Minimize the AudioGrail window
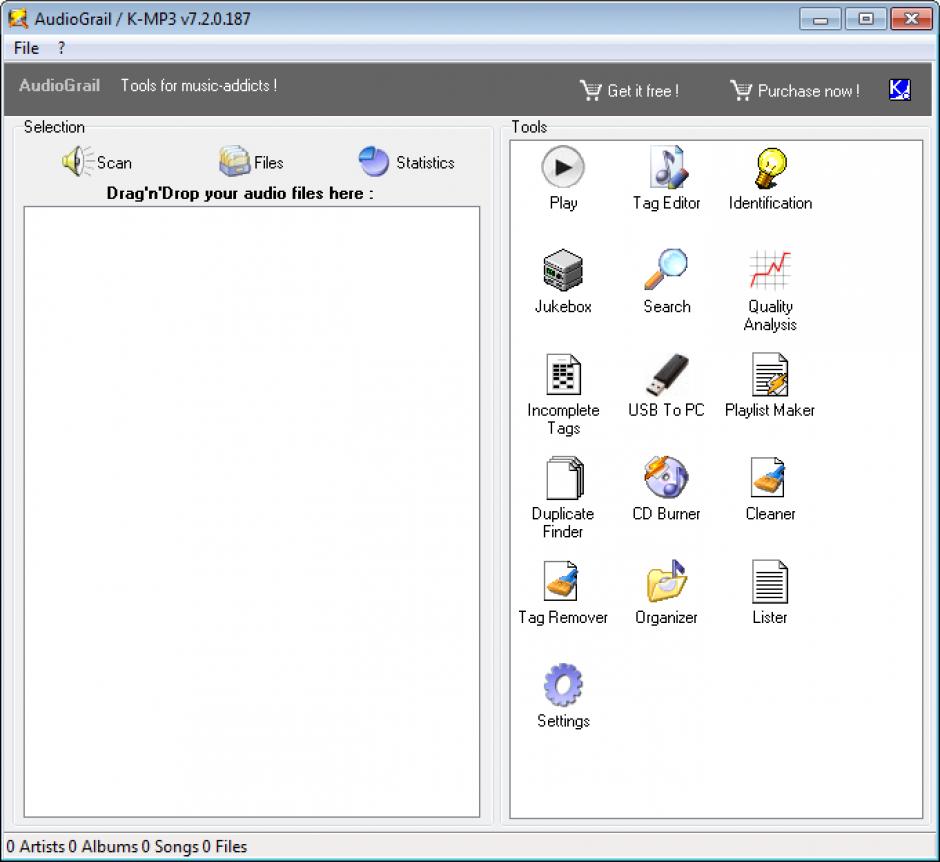The height and width of the screenshot is (862, 940). point(820,19)
